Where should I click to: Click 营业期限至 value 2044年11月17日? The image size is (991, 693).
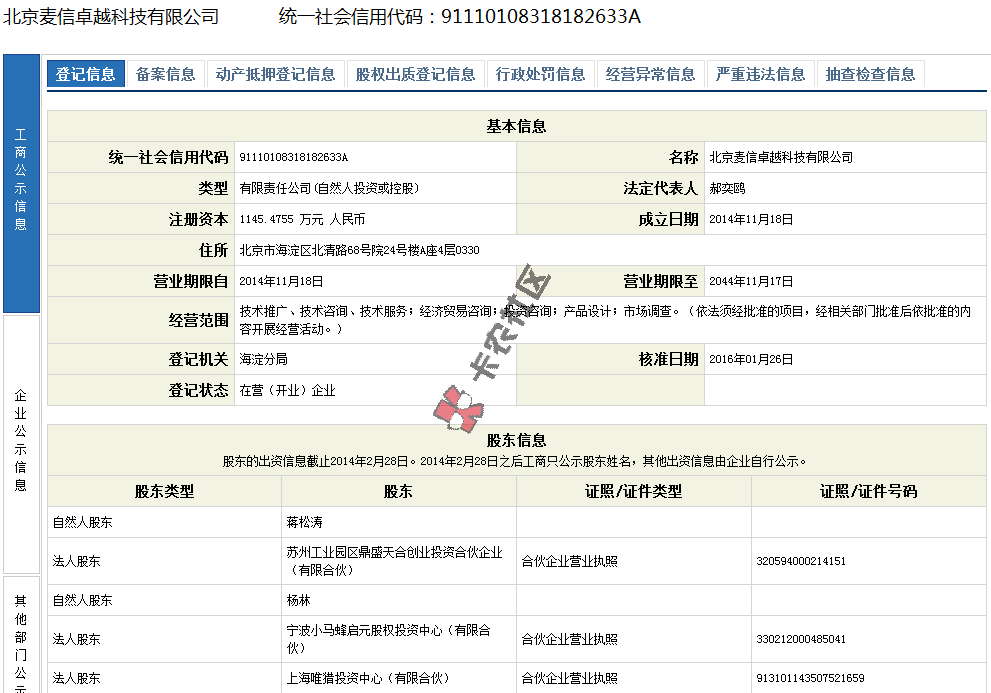pyautogui.click(x=751, y=281)
